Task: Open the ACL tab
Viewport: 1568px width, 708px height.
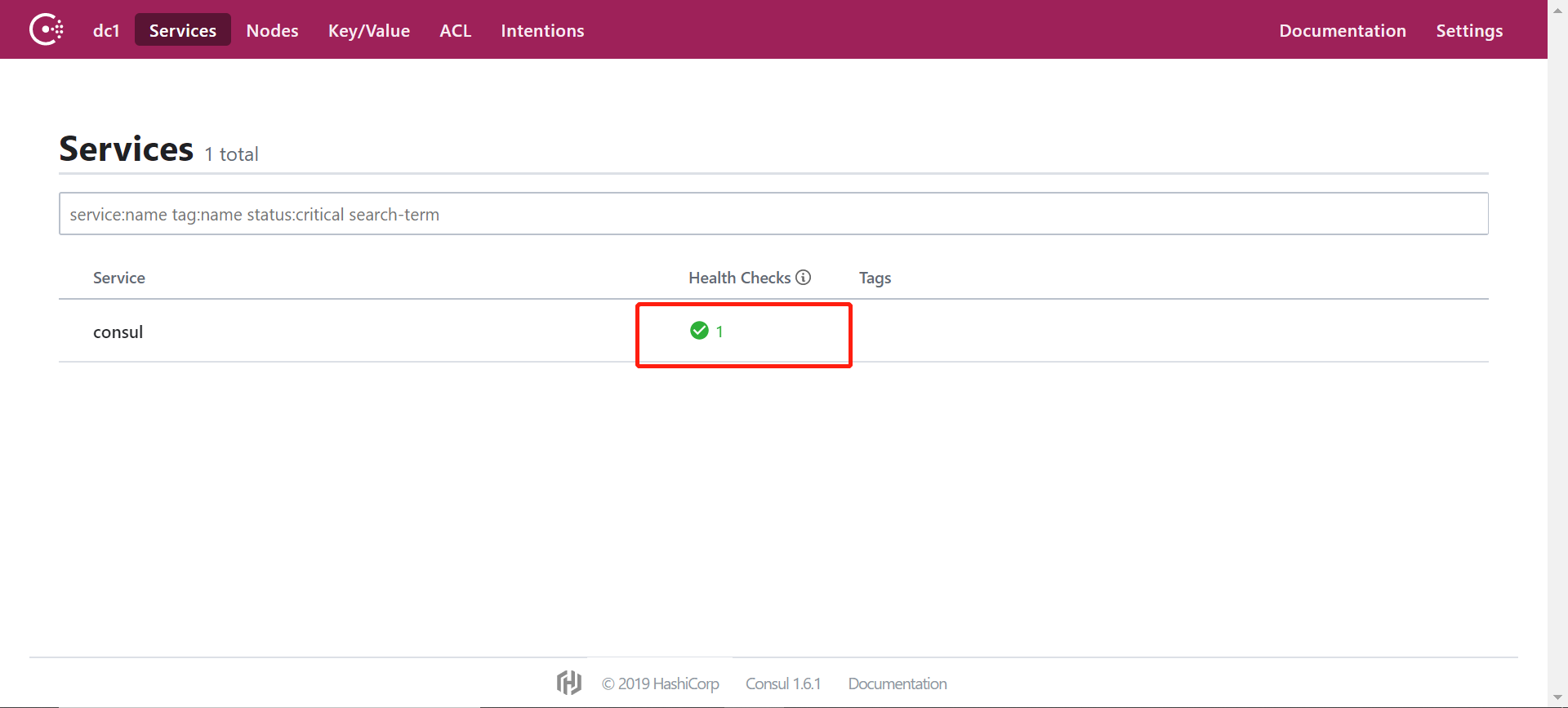Action: point(456,30)
